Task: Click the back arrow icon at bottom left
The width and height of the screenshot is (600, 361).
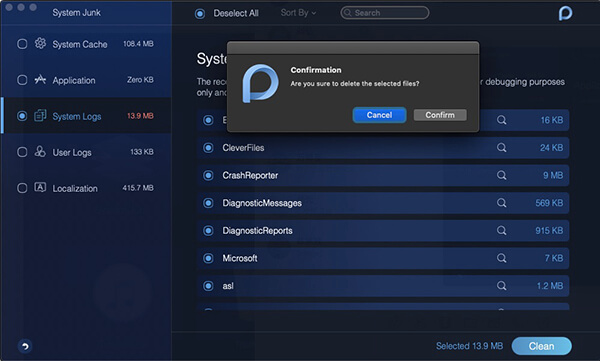Action: pyautogui.click(x=25, y=346)
